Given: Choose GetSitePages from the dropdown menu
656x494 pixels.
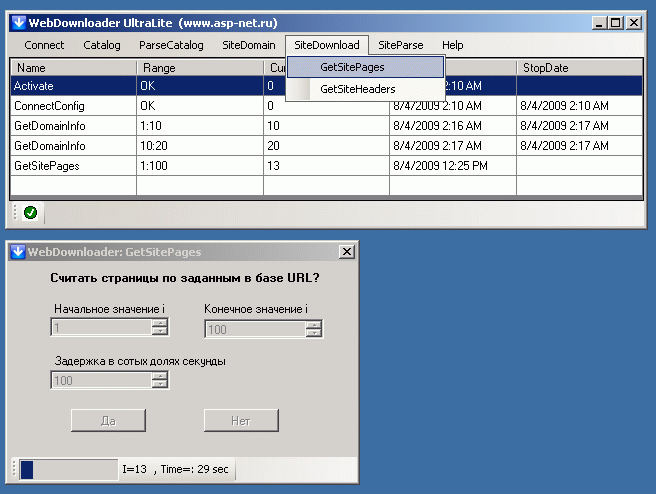Looking at the screenshot, I should pyautogui.click(x=365, y=67).
